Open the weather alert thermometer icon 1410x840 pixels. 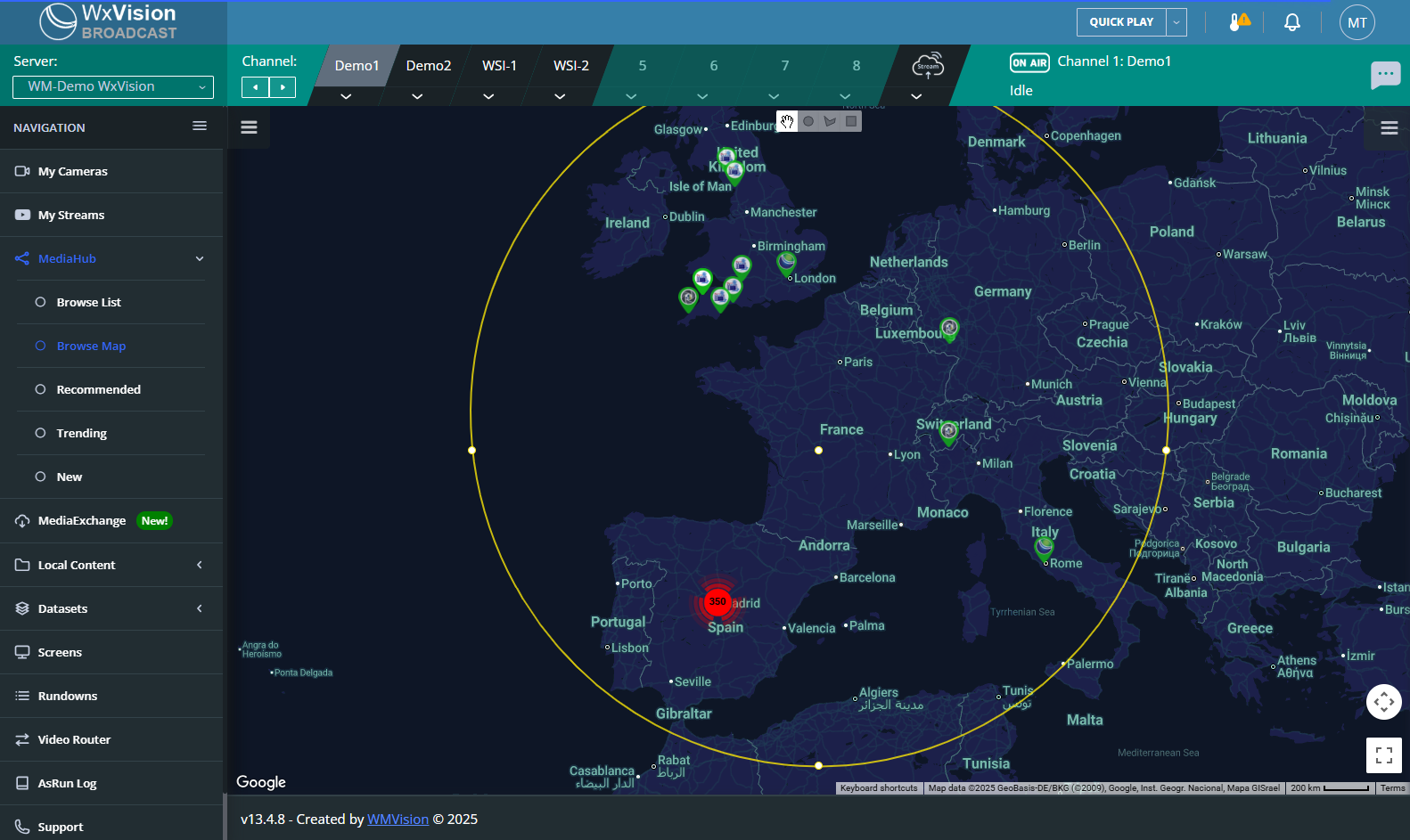point(1238,22)
